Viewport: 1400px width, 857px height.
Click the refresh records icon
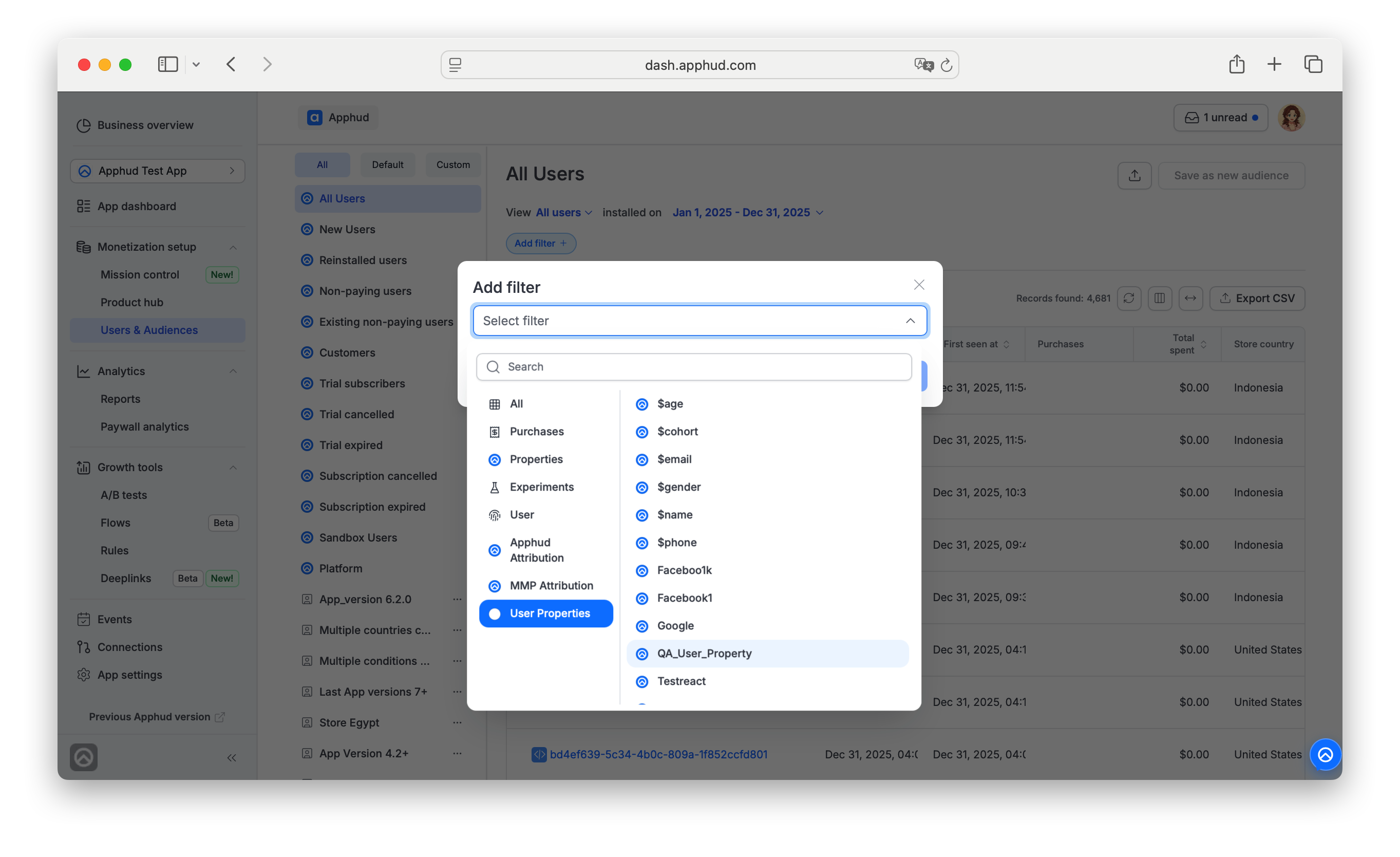(1128, 299)
